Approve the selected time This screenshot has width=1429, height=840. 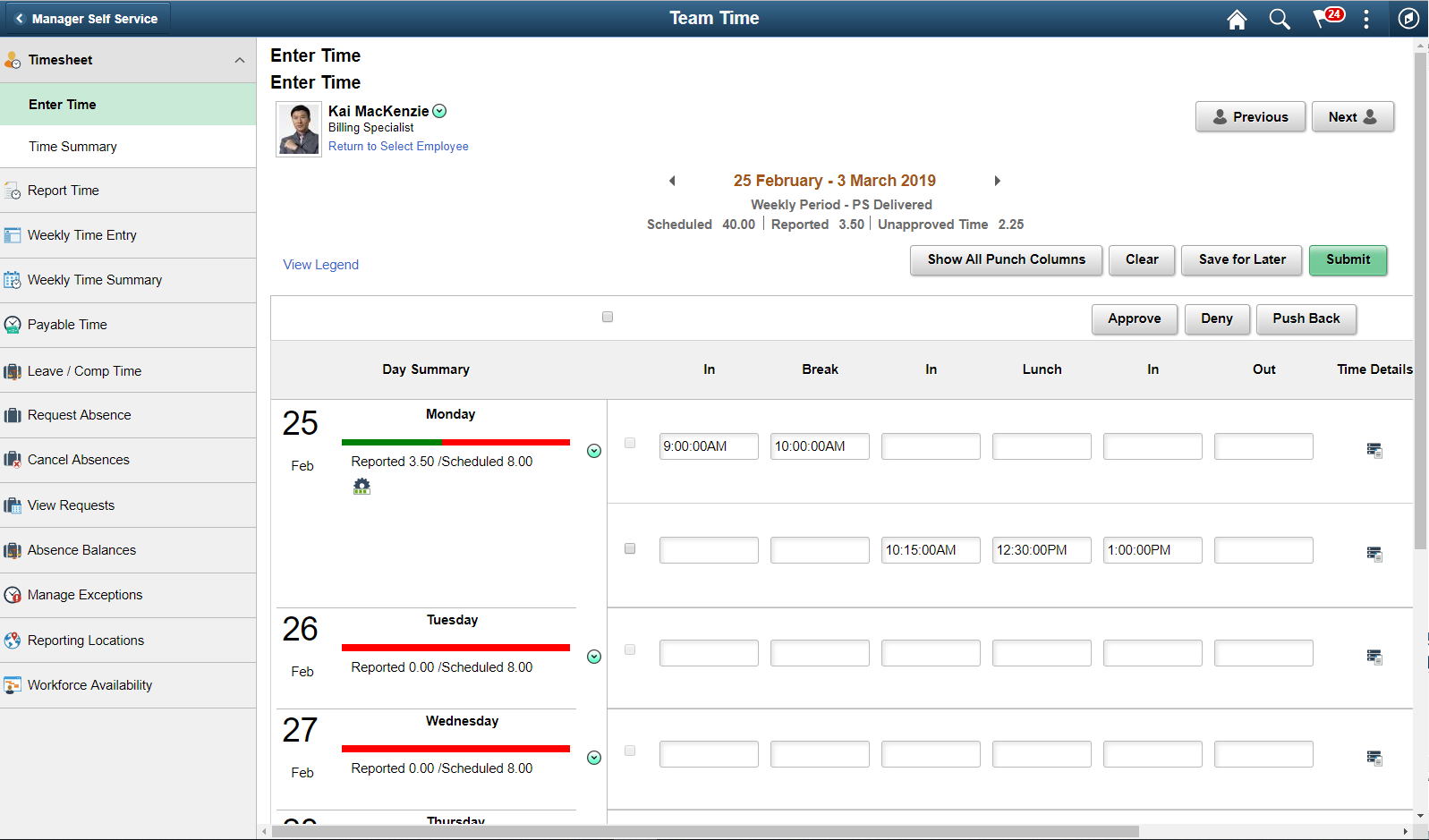pos(1134,318)
